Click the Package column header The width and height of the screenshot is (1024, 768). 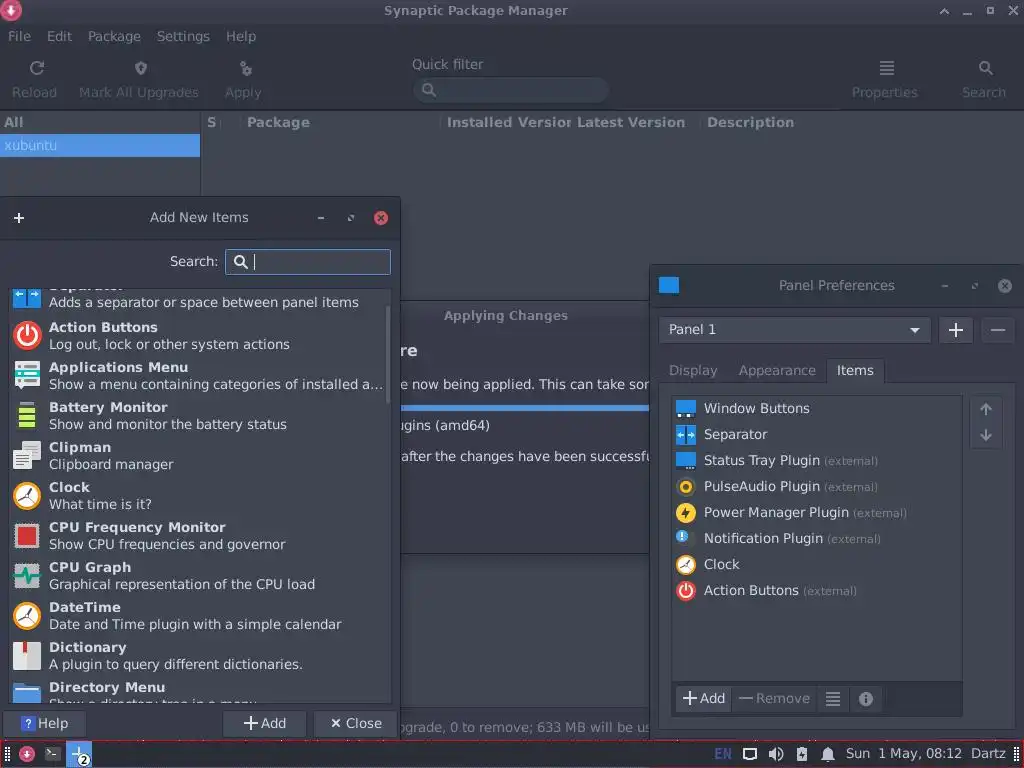(278, 122)
